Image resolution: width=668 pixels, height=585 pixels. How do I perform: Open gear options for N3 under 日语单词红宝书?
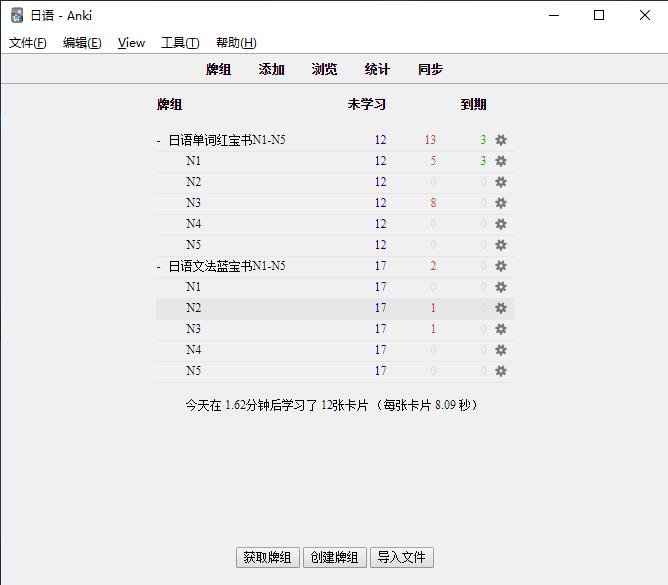coord(501,203)
